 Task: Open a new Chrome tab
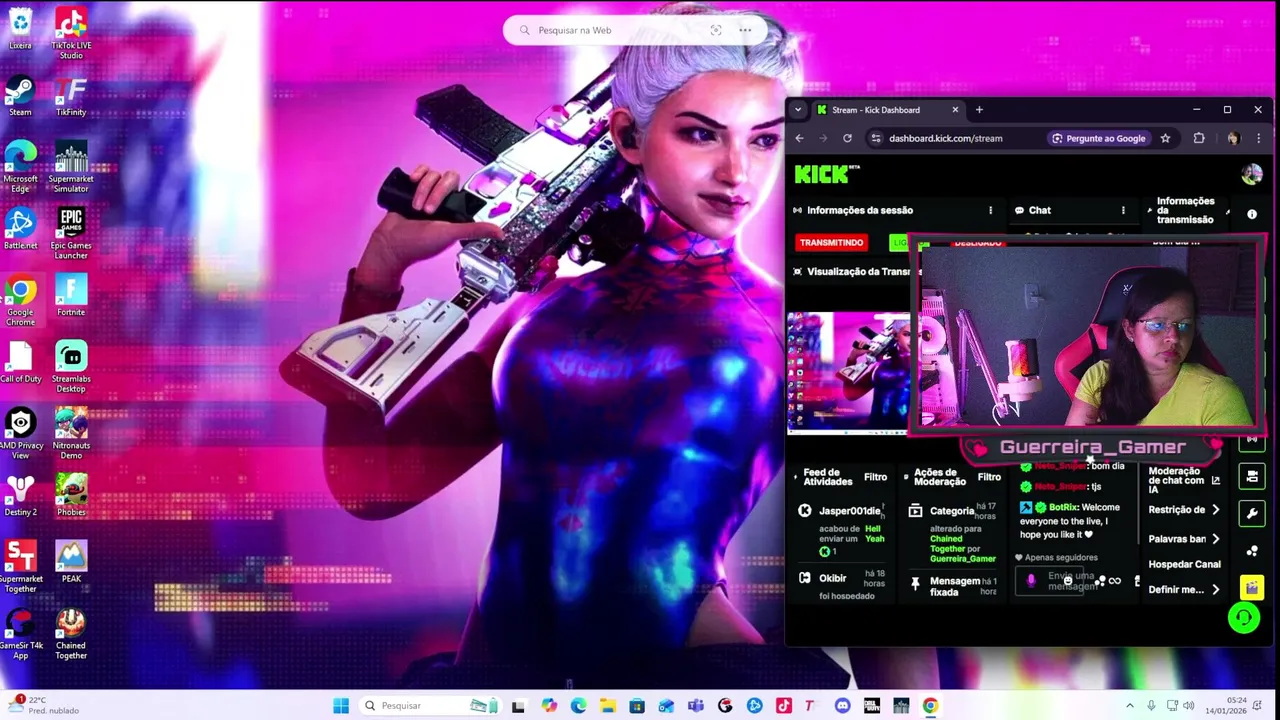[979, 110]
